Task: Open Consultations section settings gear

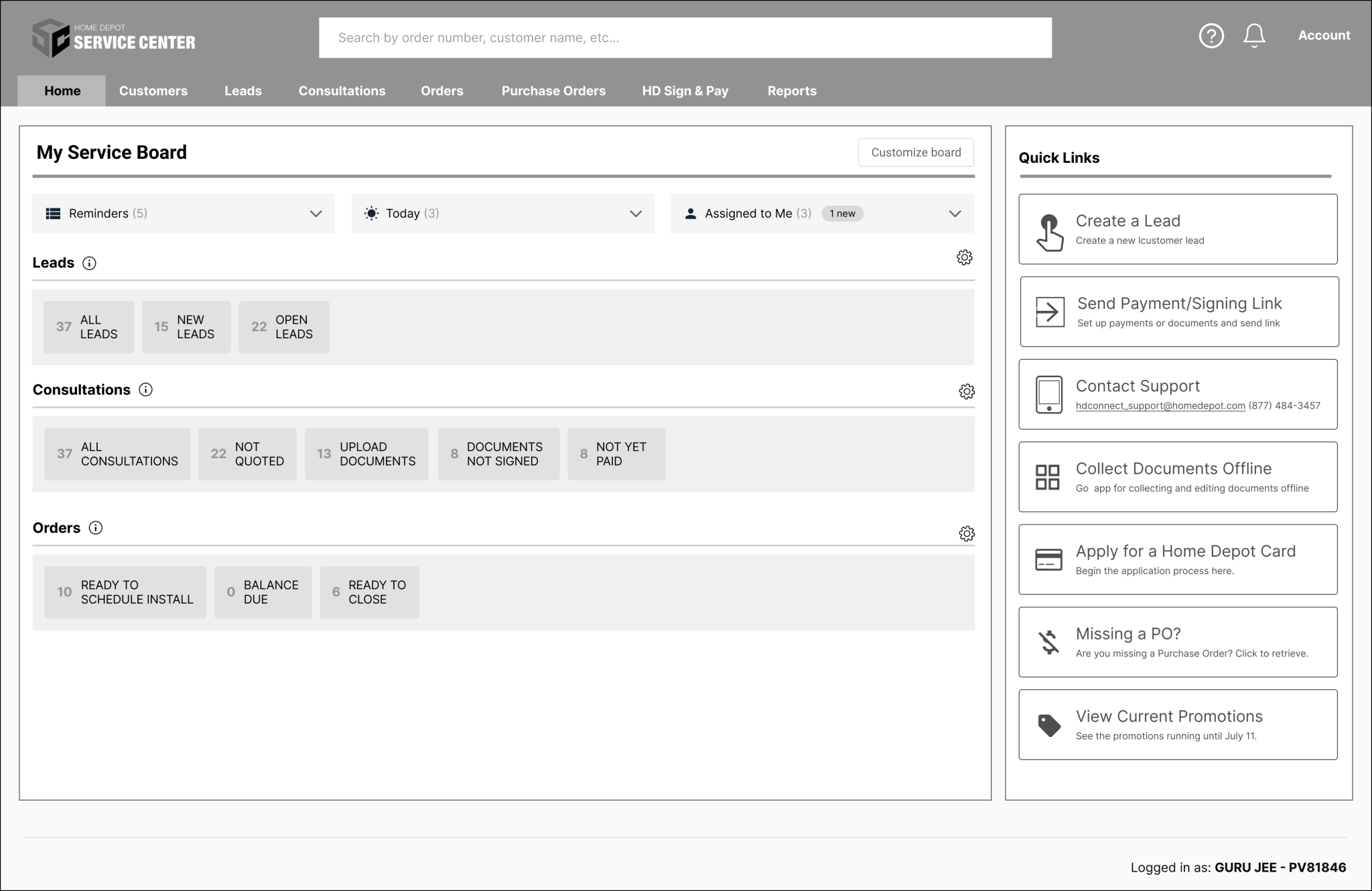Action: pyautogui.click(x=966, y=391)
